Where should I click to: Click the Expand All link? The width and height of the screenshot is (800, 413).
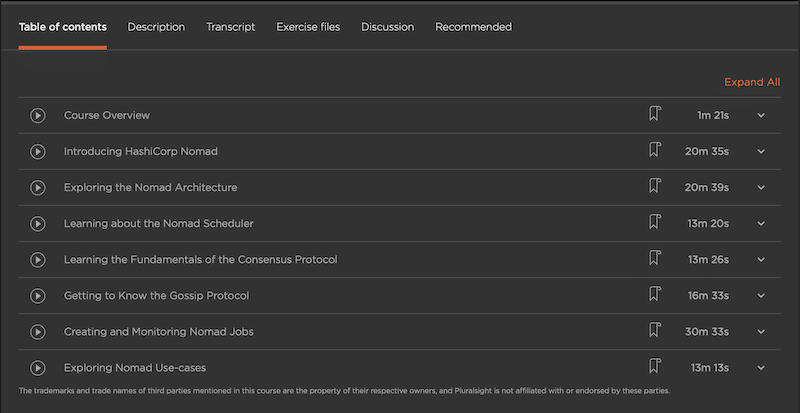coord(752,82)
